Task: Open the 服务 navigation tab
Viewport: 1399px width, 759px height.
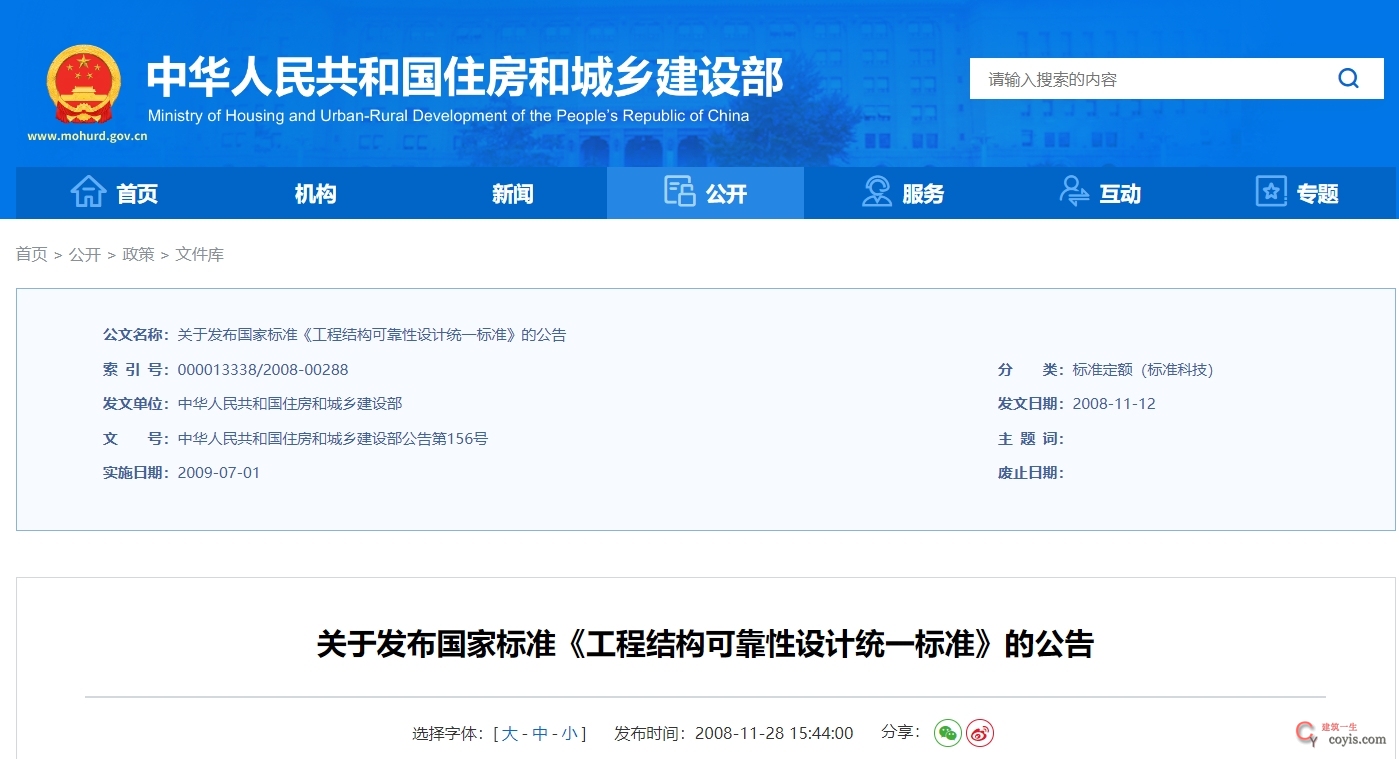Action: coord(902,193)
